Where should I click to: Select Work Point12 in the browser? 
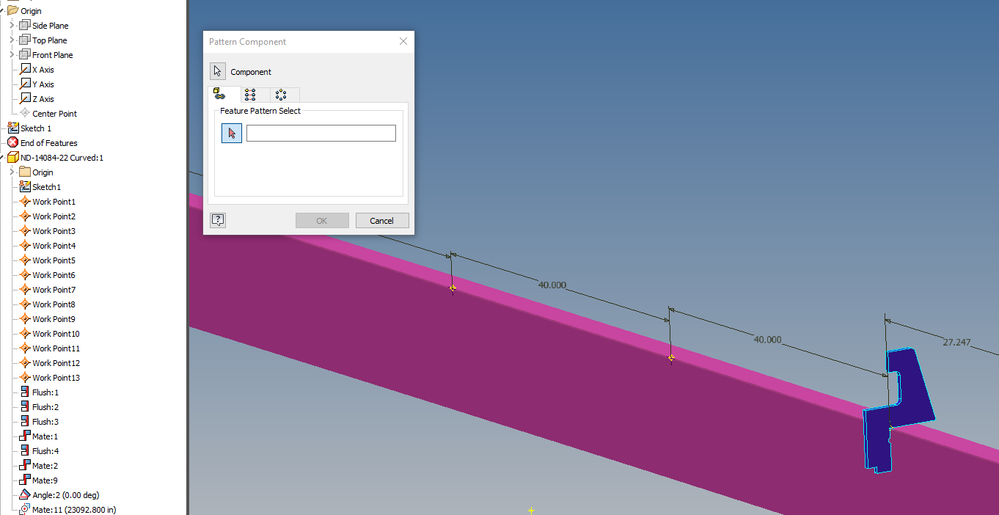click(56, 363)
